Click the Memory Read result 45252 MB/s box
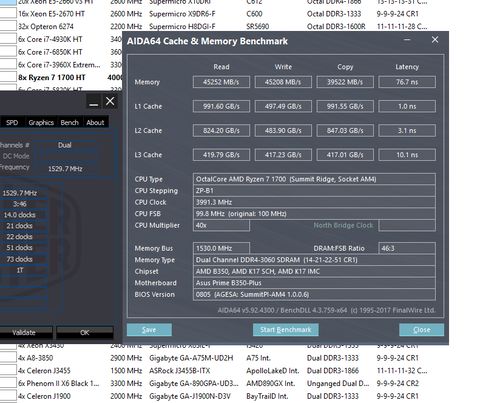Screen dimensions: 480x403 coord(221,82)
